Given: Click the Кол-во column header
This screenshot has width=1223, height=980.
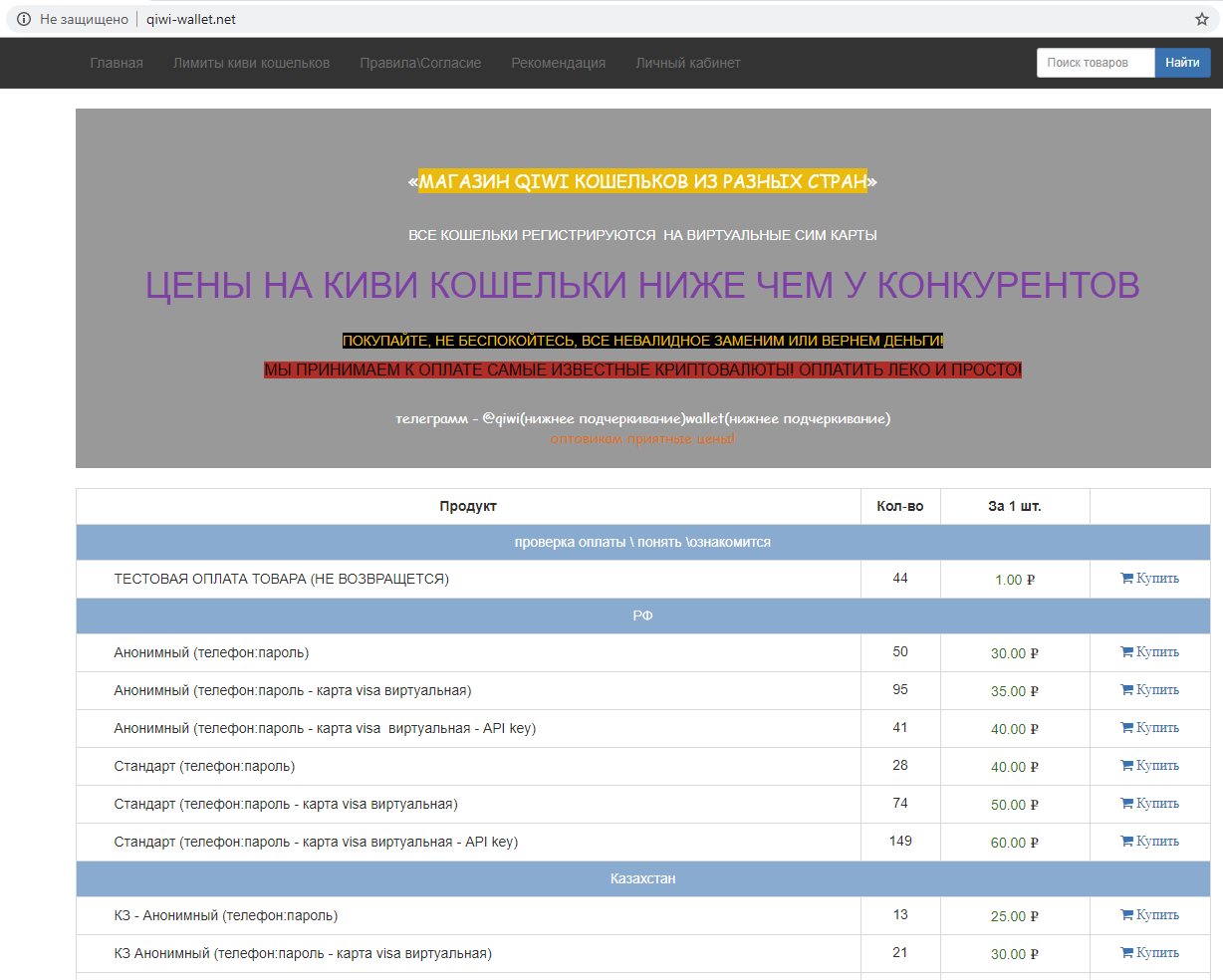Looking at the screenshot, I should [900, 506].
